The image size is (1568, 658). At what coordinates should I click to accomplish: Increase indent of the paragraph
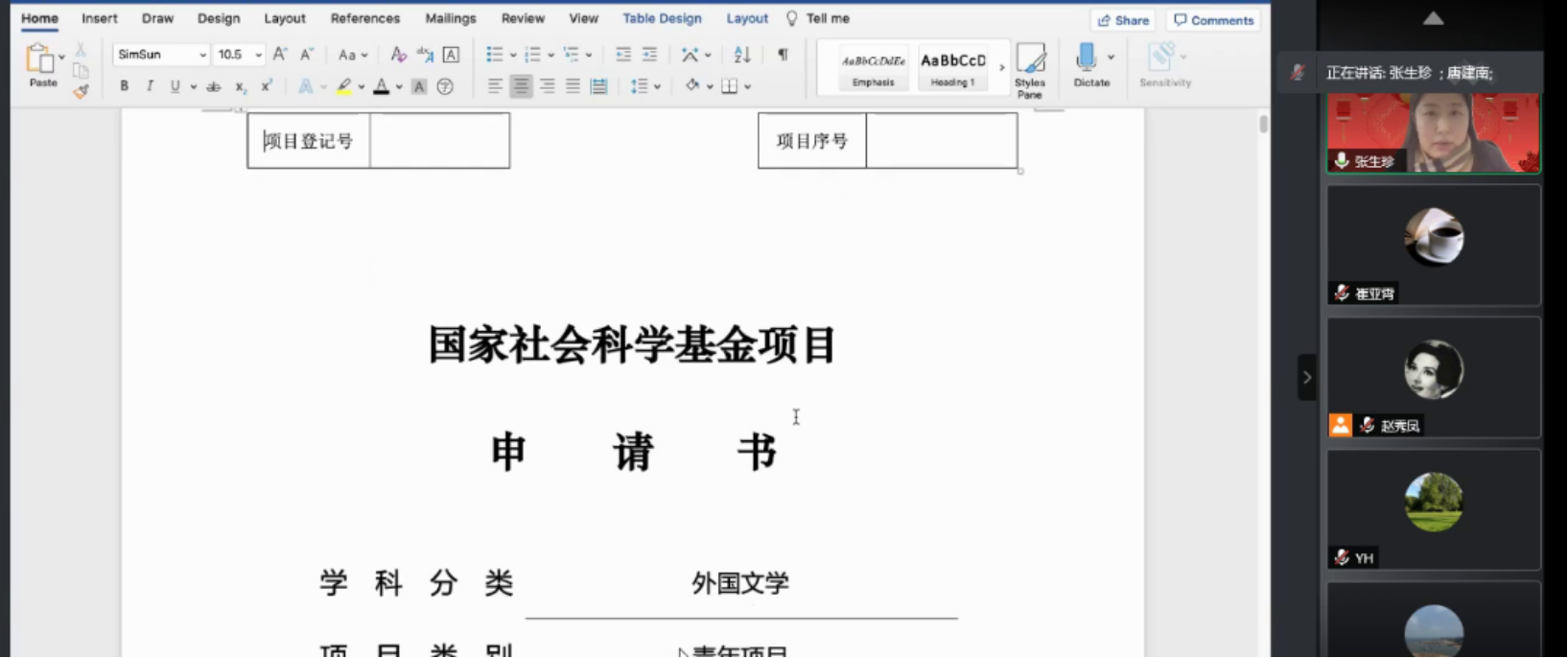click(649, 55)
